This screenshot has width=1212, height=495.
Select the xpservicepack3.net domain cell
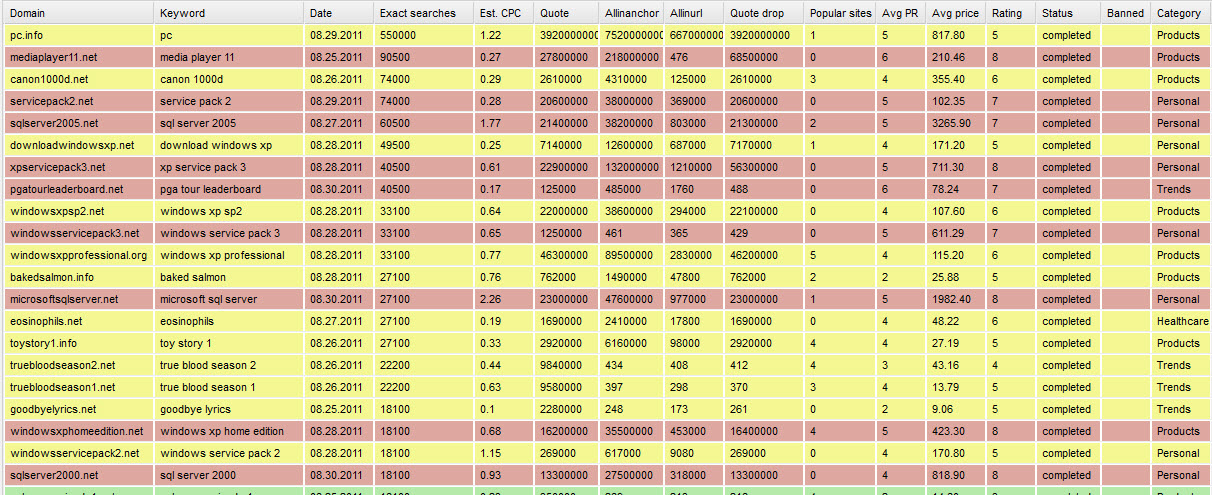click(x=78, y=167)
